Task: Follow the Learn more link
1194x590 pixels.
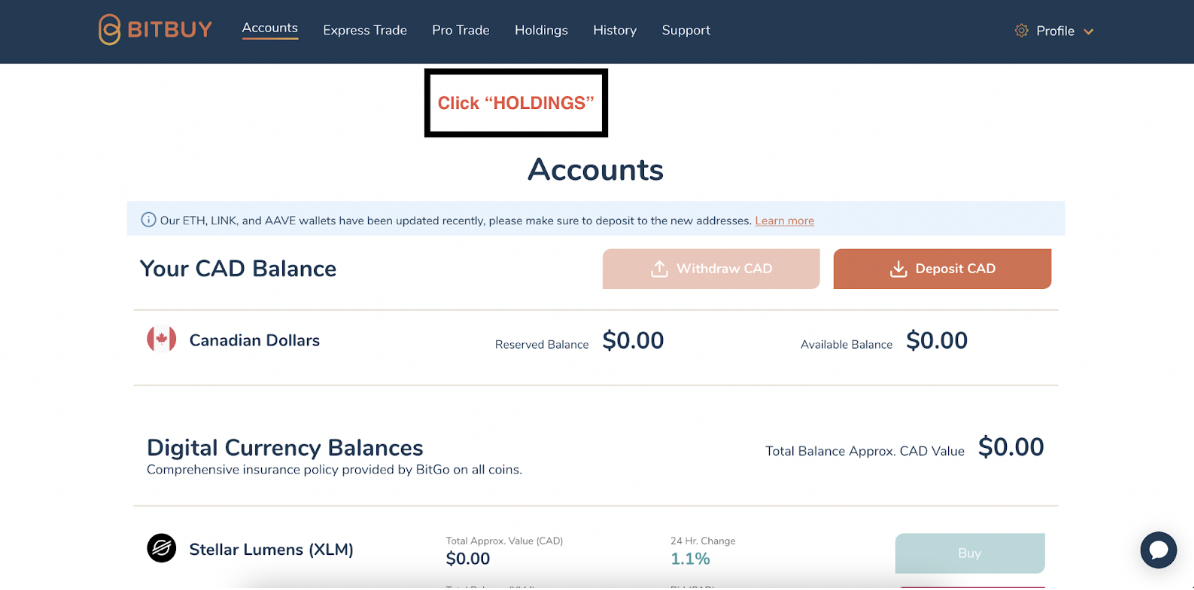Action: [784, 221]
